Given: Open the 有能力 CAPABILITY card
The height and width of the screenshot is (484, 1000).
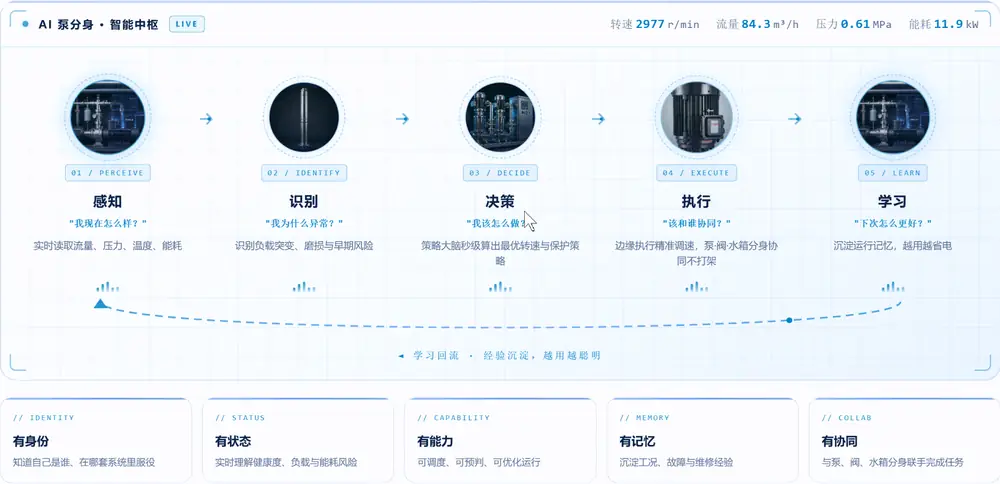Looking at the screenshot, I should 500,440.
